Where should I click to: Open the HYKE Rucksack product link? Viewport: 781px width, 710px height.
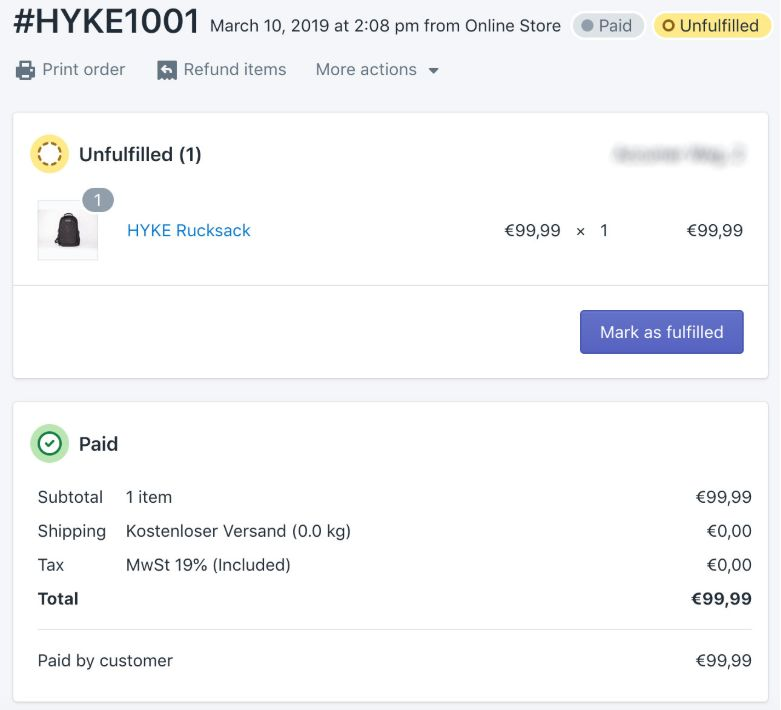click(x=189, y=230)
